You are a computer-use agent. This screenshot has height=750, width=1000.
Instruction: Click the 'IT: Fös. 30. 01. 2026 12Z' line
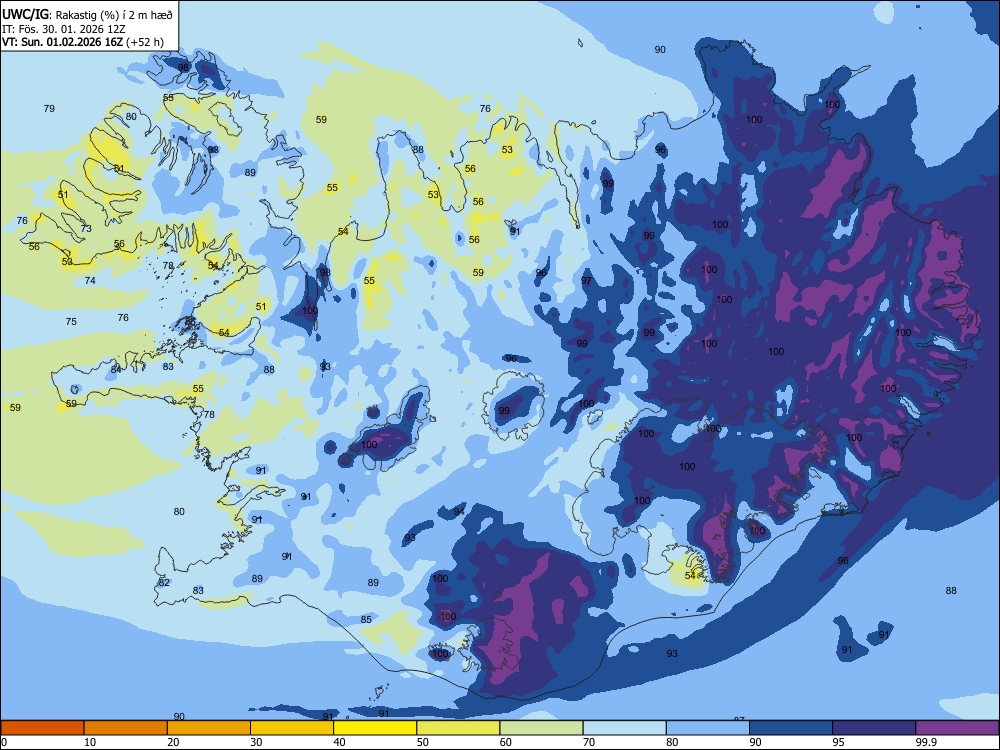point(66,29)
